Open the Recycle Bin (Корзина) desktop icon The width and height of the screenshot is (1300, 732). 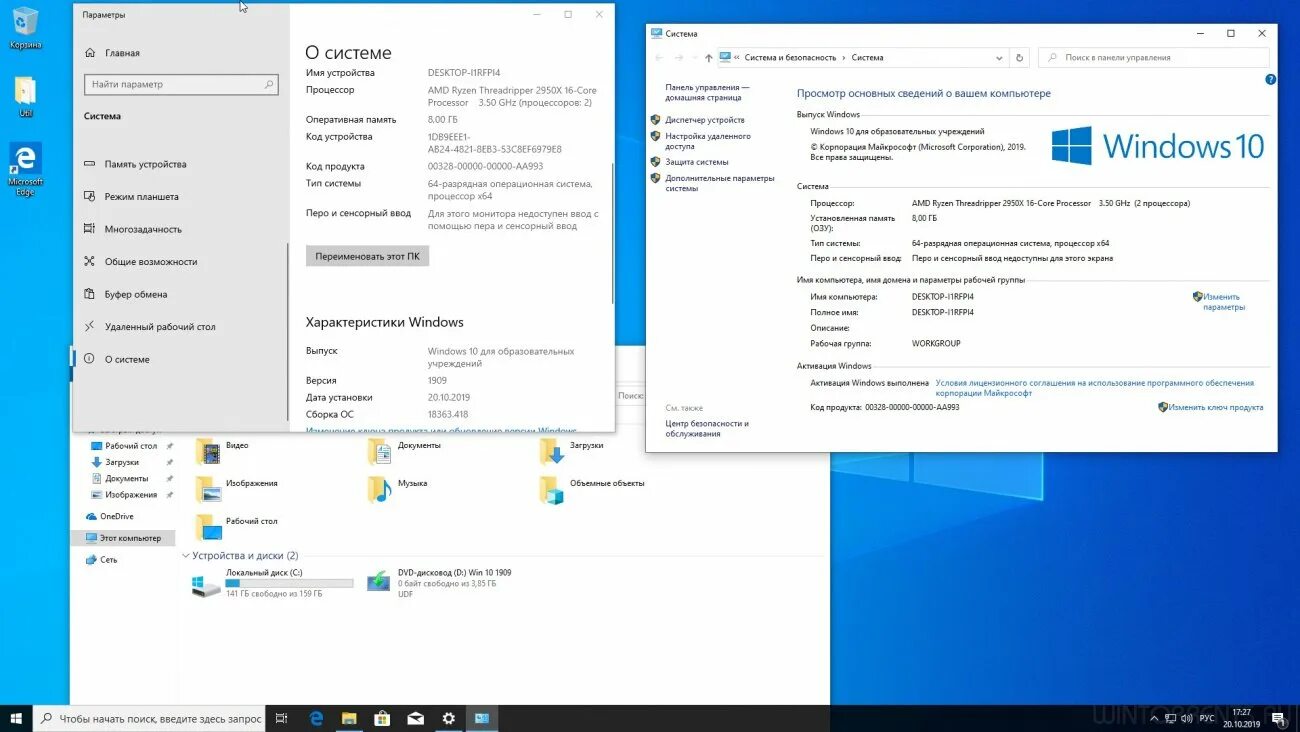pyautogui.click(x=25, y=28)
